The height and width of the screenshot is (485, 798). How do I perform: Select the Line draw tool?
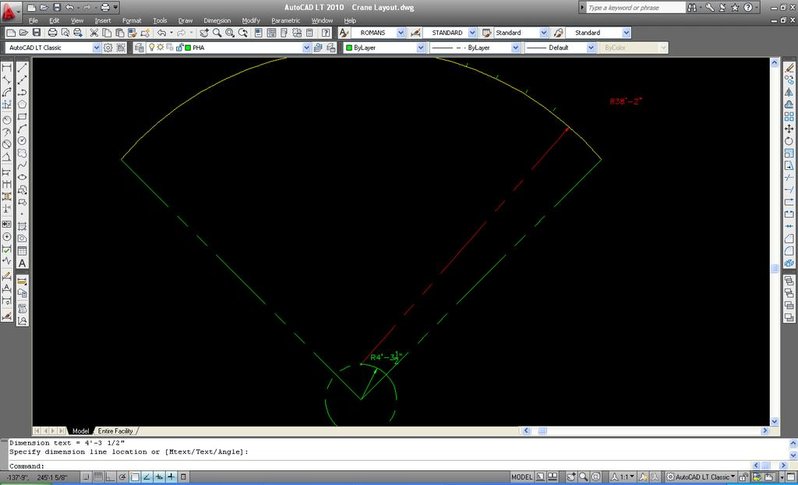(x=22, y=68)
